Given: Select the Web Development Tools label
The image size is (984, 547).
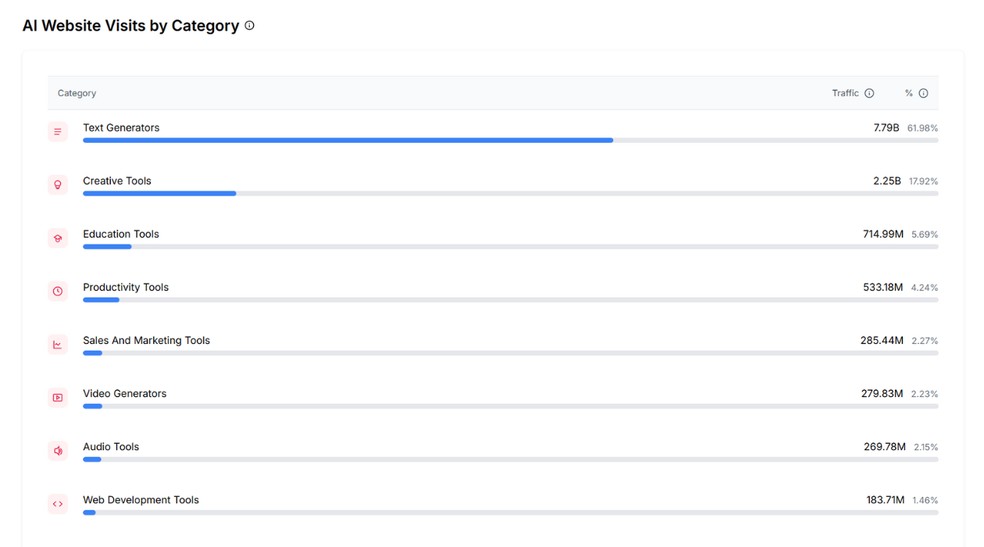Looking at the screenshot, I should [141, 500].
